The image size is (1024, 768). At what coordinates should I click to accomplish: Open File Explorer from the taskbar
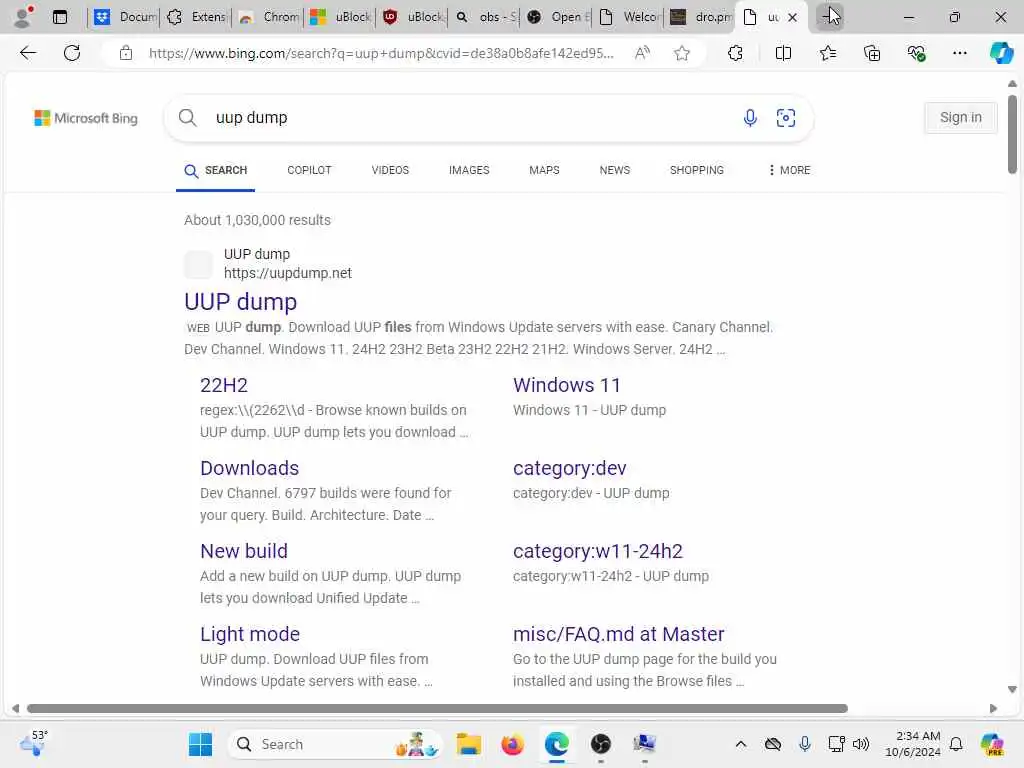pyautogui.click(x=469, y=744)
